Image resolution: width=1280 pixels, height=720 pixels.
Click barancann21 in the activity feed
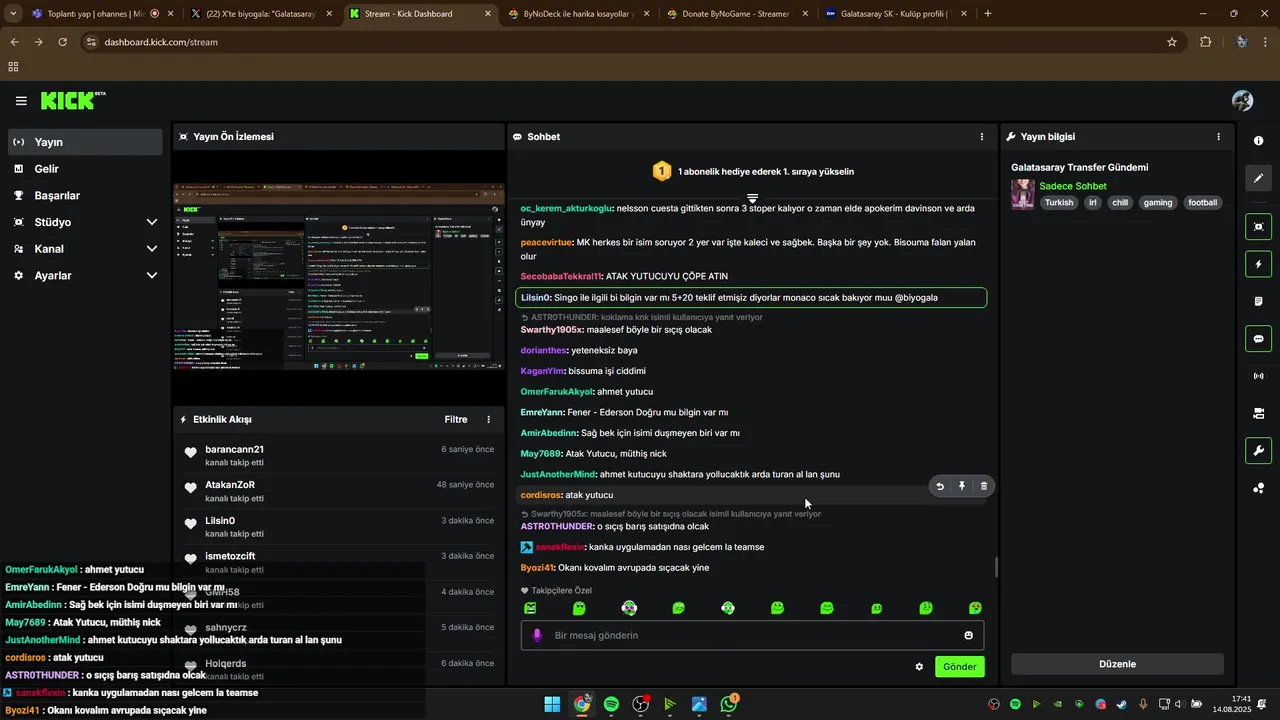tap(235, 450)
